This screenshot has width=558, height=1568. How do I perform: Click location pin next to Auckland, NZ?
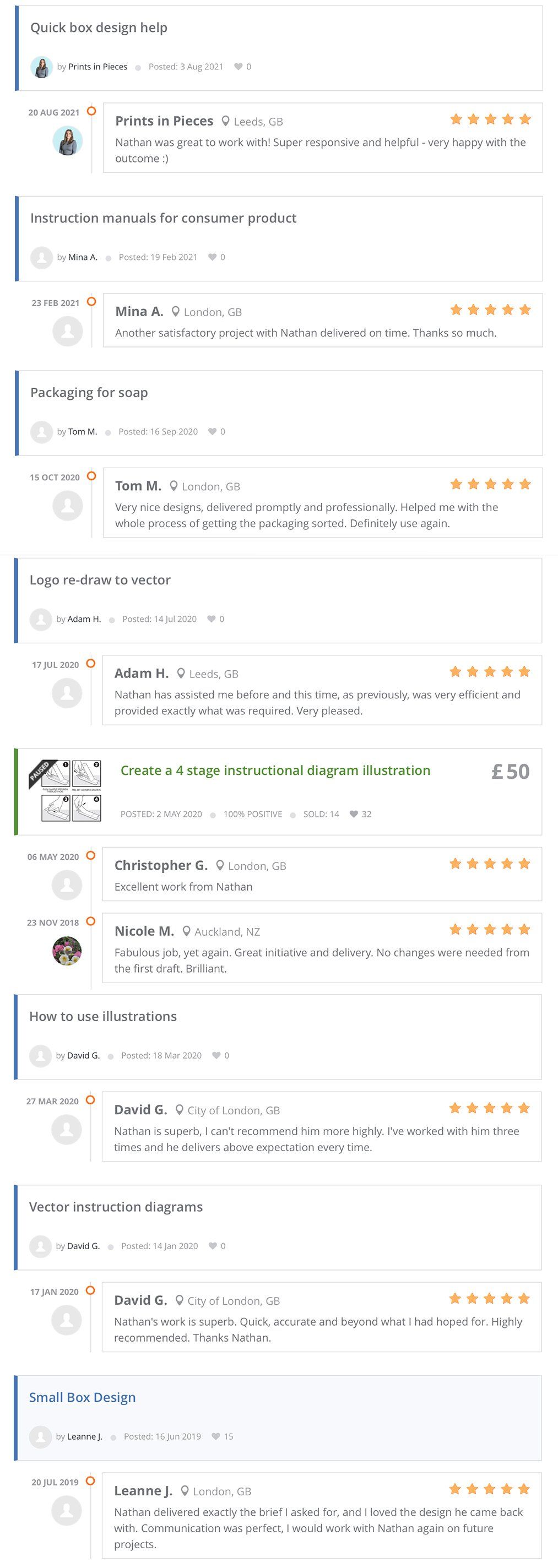click(187, 931)
